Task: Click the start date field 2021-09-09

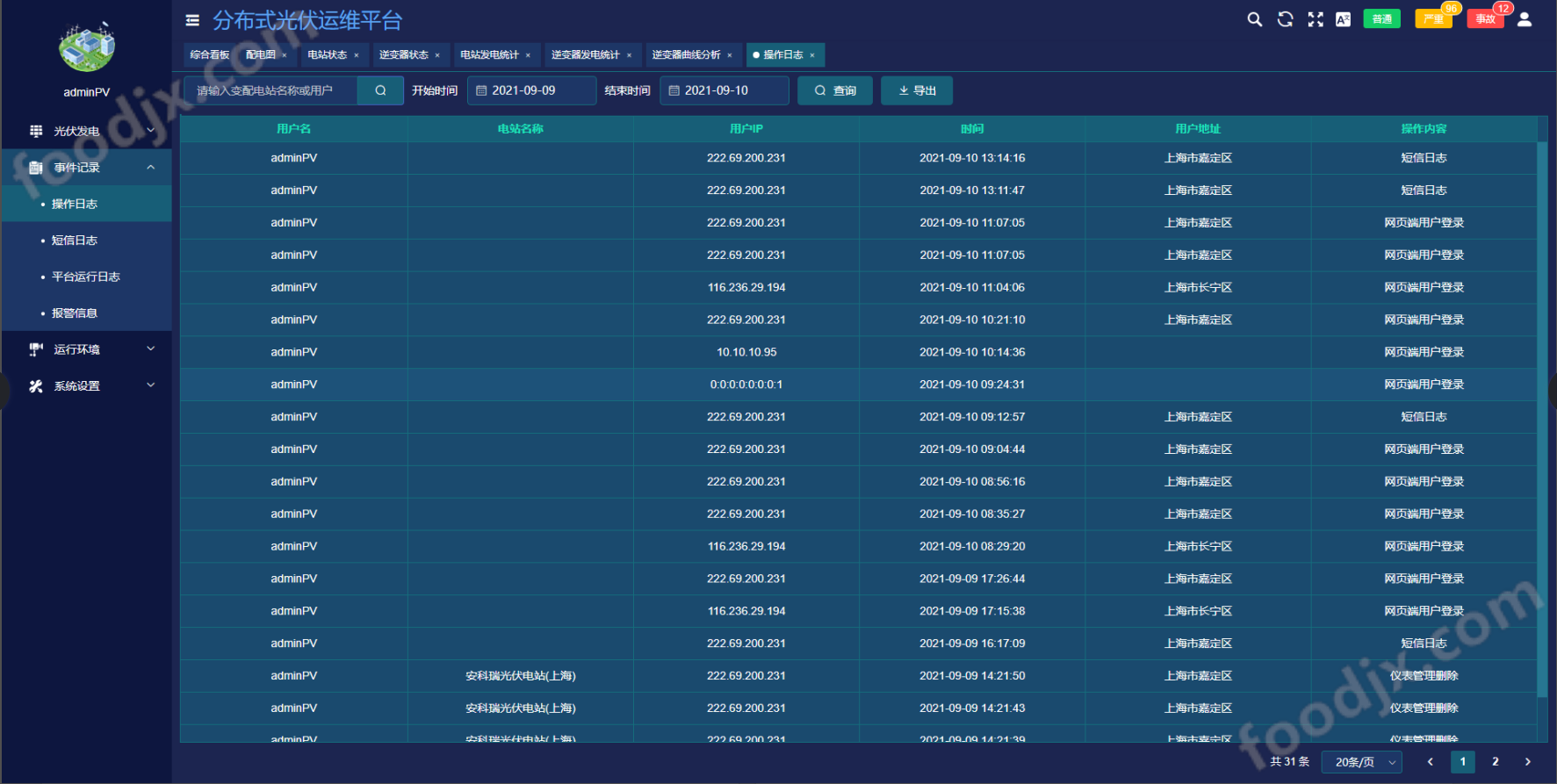Action: point(531,90)
